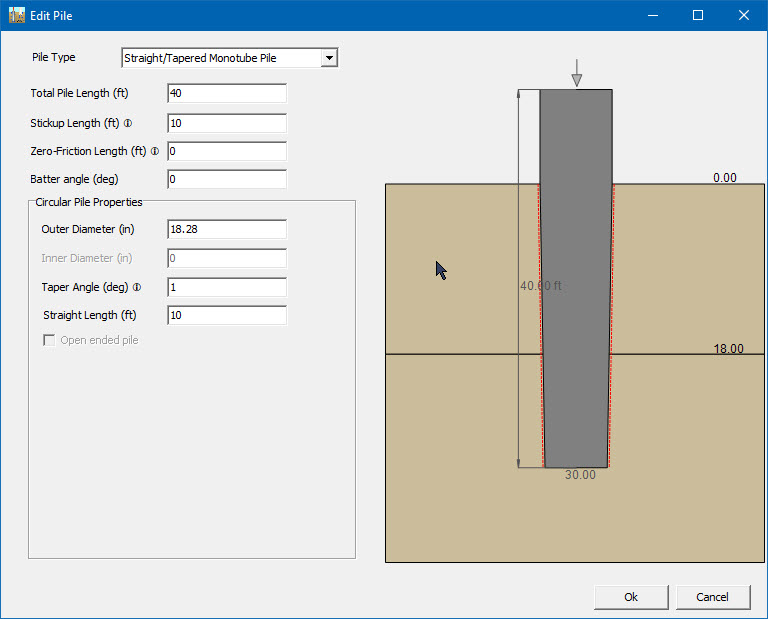Click the Inner Diameter input field
This screenshot has width=768, height=619.
pyautogui.click(x=227, y=258)
